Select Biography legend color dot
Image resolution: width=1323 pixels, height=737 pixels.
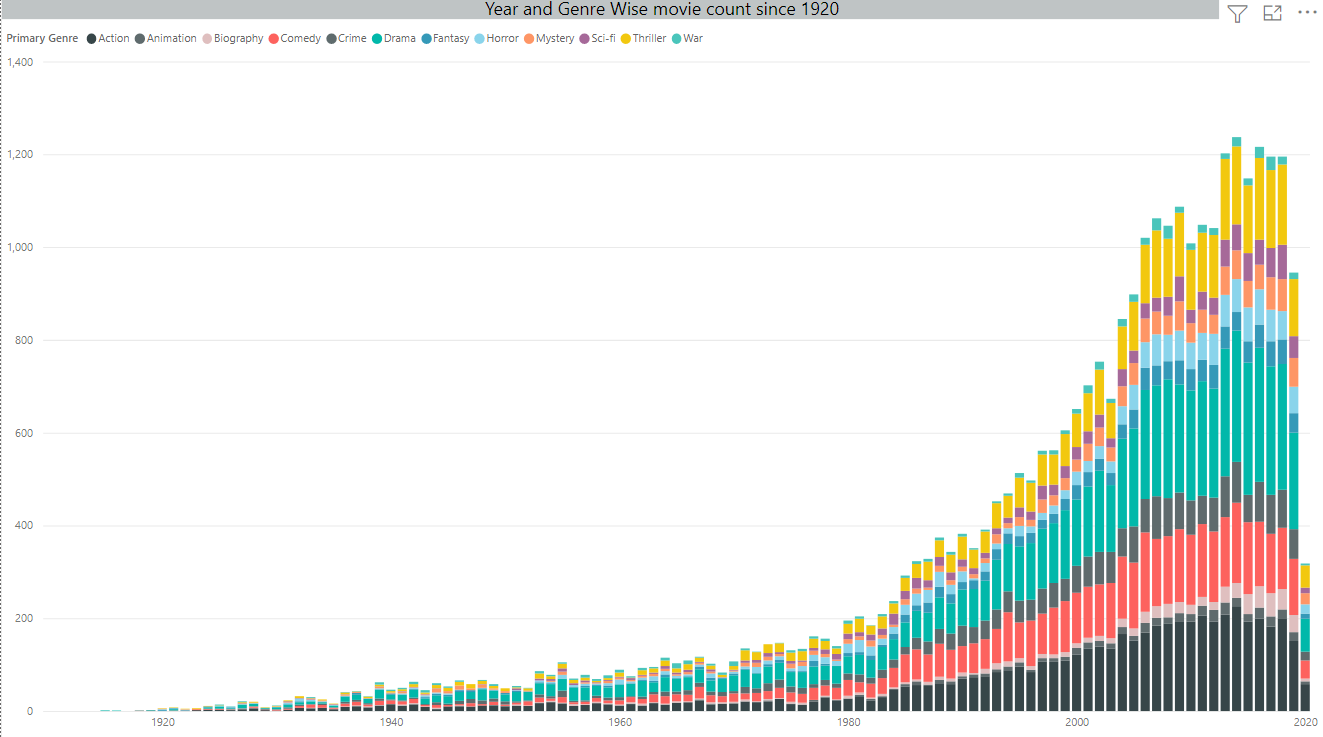pyautogui.click(x=208, y=38)
